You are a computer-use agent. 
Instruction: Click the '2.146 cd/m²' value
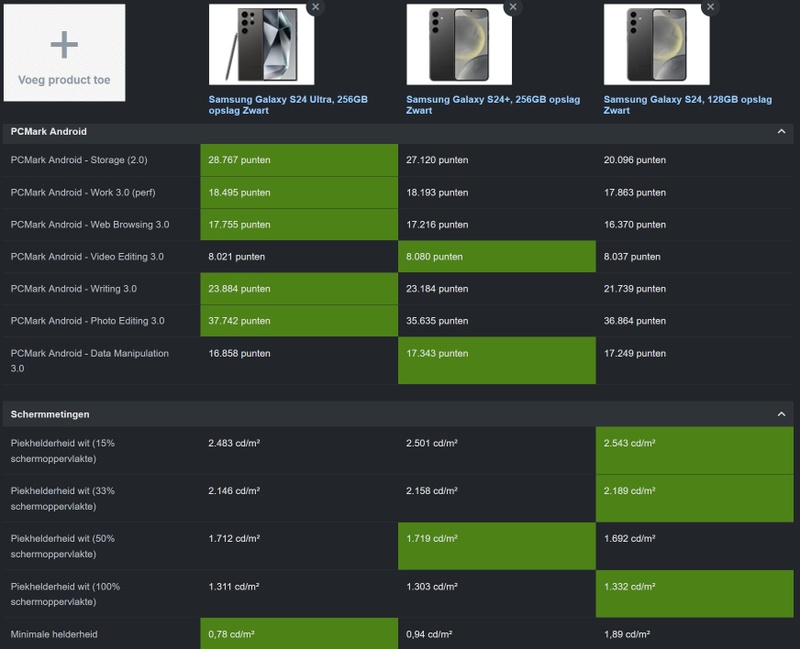[234, 490]
